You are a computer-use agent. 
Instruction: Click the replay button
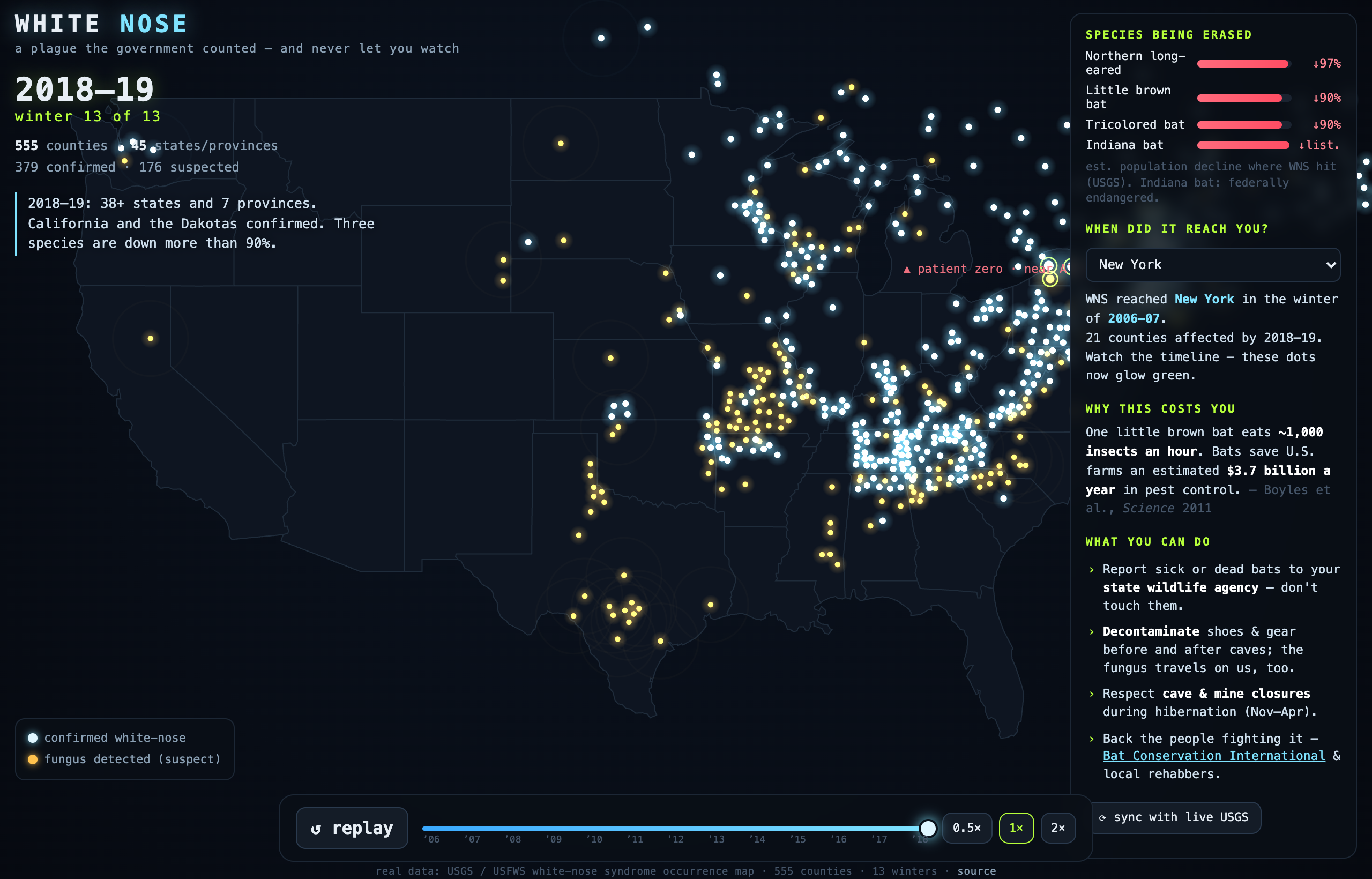[352, 828]
